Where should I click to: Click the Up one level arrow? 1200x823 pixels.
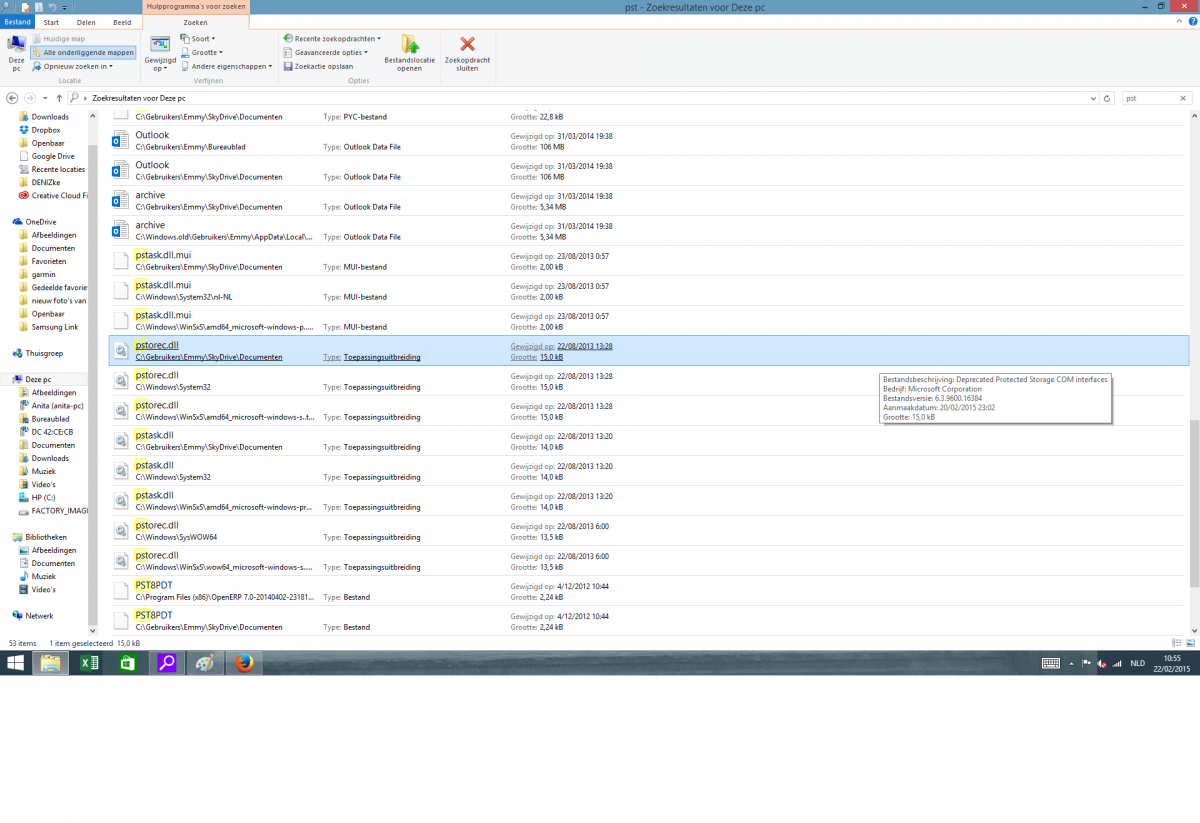60,98
